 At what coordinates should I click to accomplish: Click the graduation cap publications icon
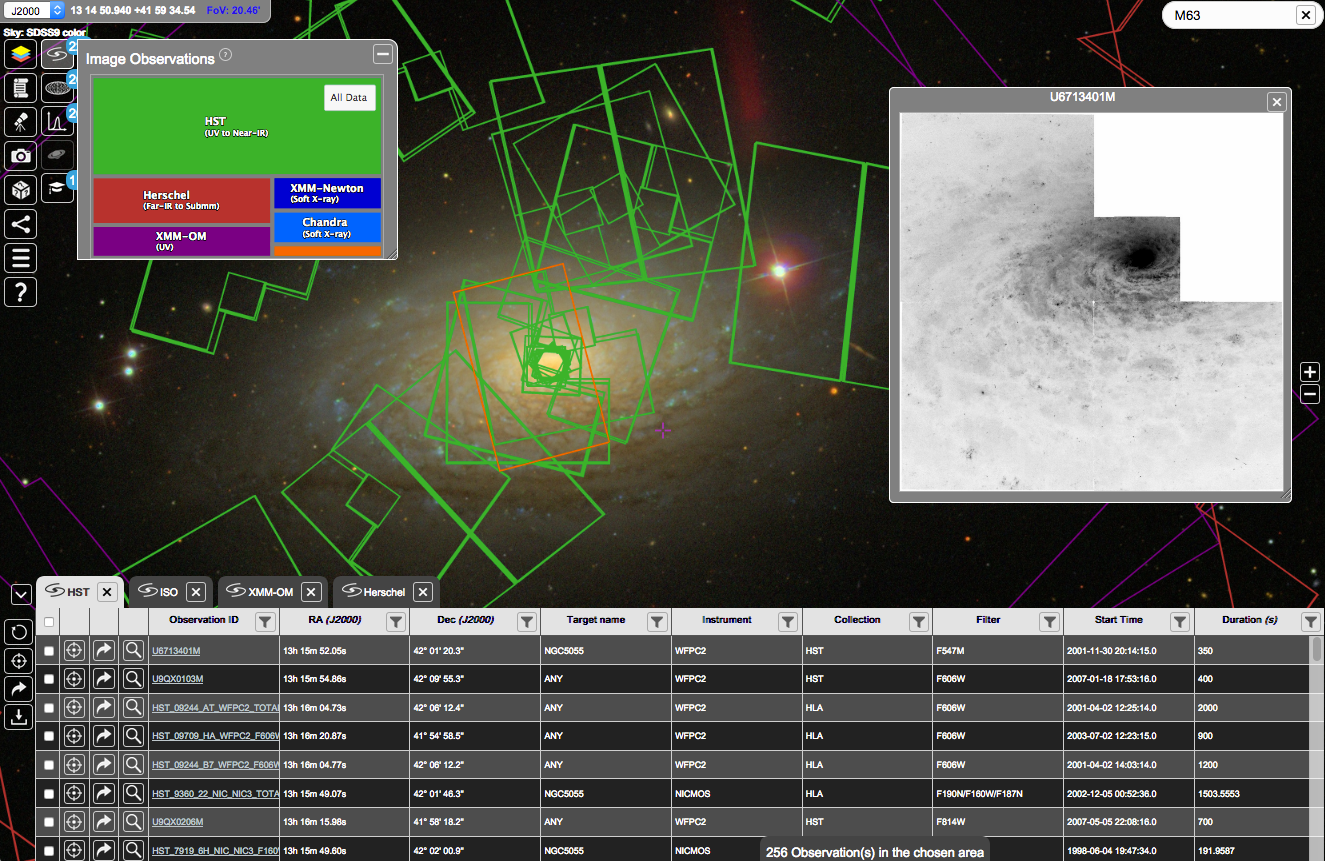coord(58,189)
